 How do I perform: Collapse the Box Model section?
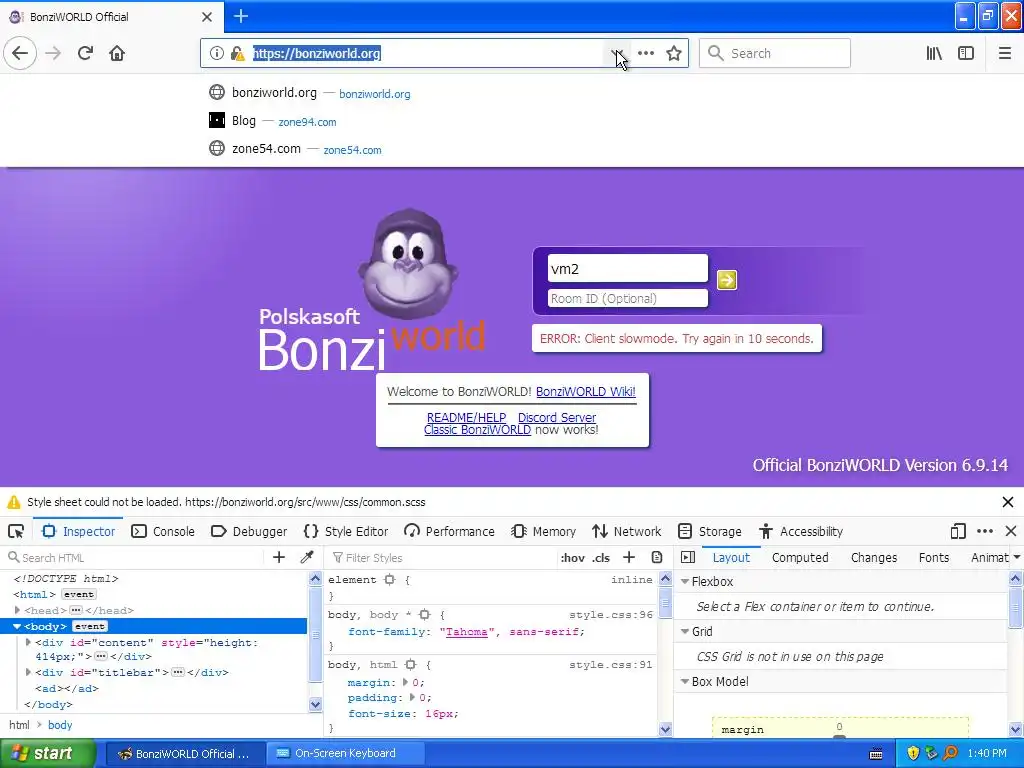click(685, 682)
